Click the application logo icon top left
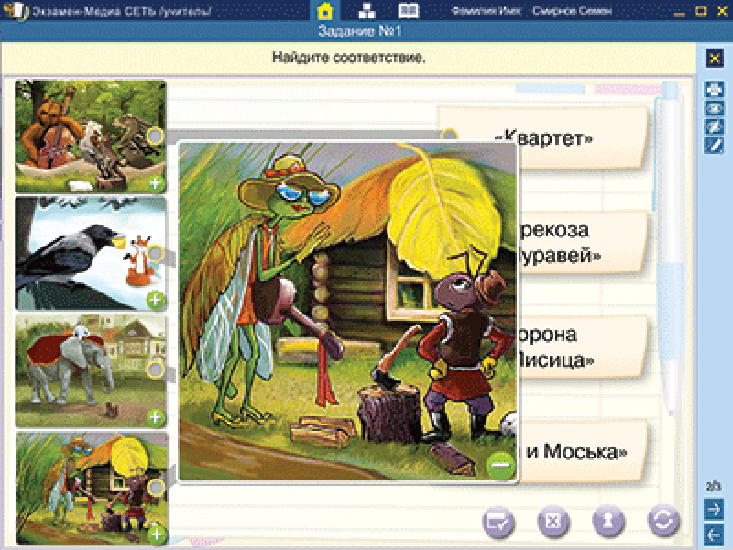Screen dimensions: 733x550 (17, 11)
